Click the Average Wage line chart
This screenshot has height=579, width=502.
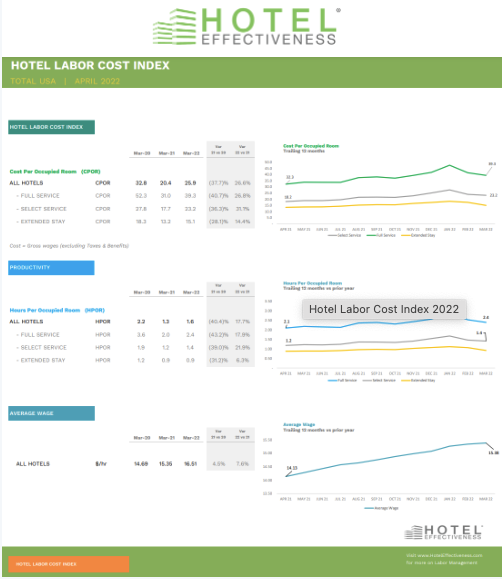click(380, 467)
